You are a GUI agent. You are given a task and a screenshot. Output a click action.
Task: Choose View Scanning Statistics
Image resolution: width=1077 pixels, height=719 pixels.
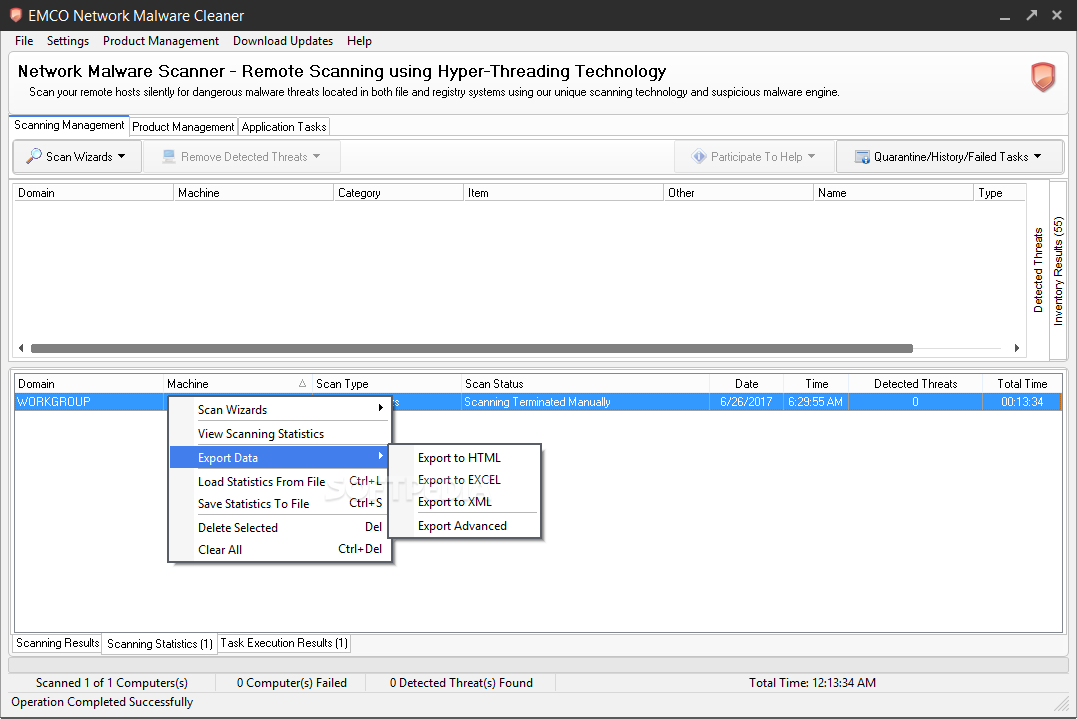click(x=280, y=433)
